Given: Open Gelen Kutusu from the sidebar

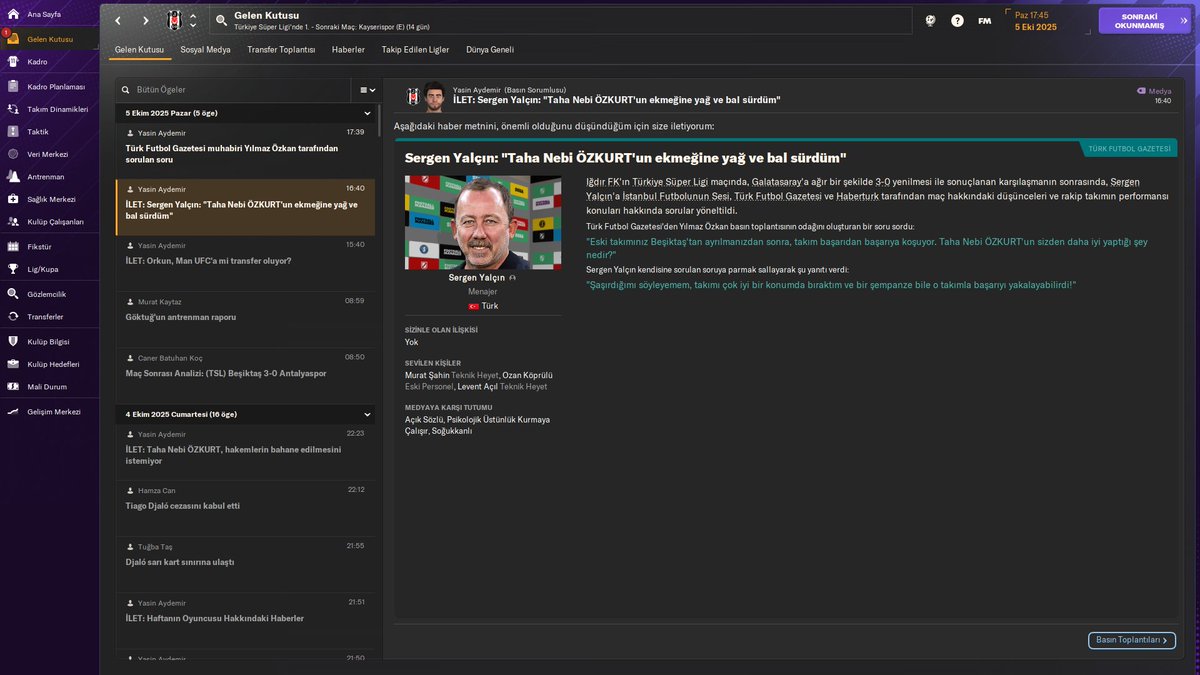Looking at the screenshot, I should 50,39.
